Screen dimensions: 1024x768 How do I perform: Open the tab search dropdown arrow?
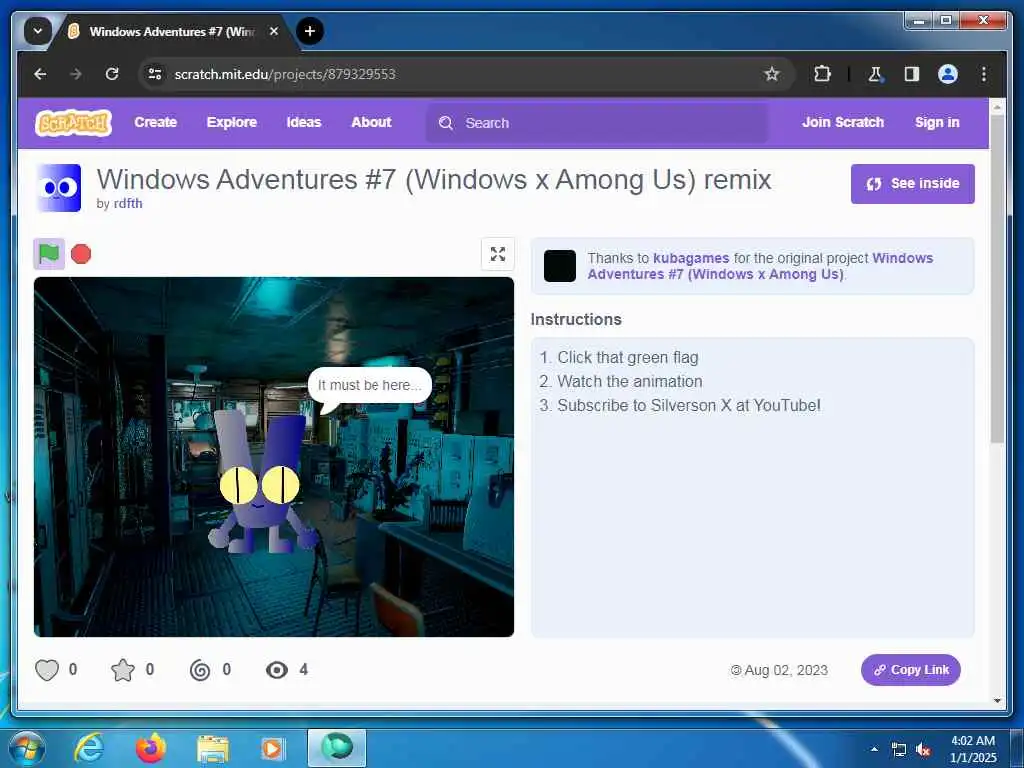click(38, 31)
